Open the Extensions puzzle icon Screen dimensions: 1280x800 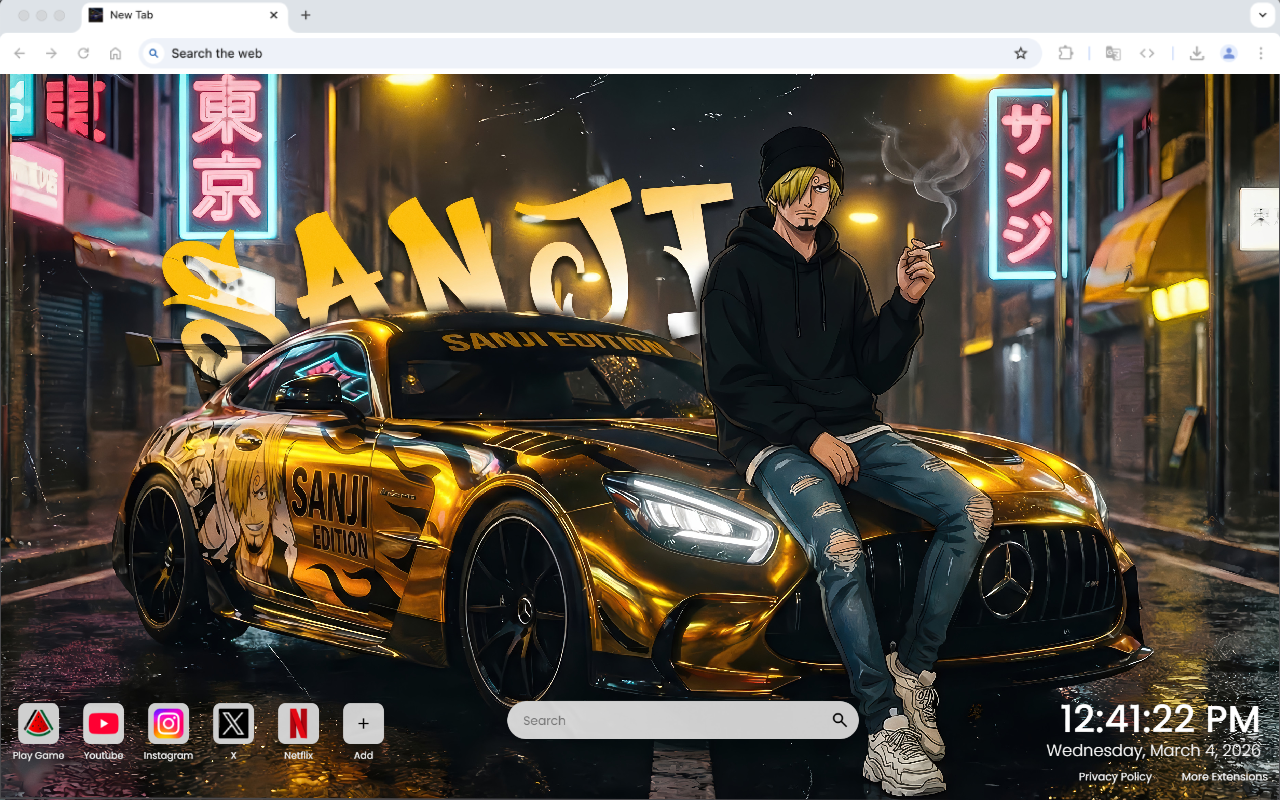[1066, 53]
